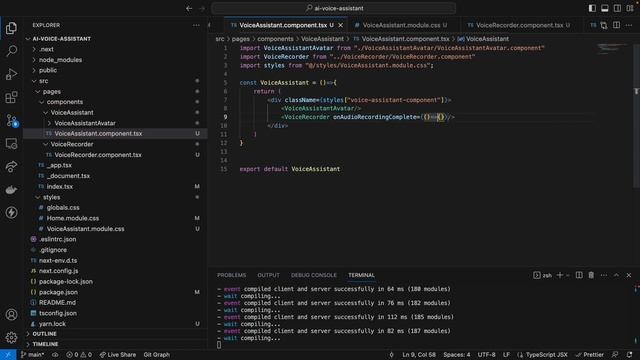The width and height of the screenshot is (640, 360).
Task: Click Prettier status bar item
Action: tap(589, 355)
